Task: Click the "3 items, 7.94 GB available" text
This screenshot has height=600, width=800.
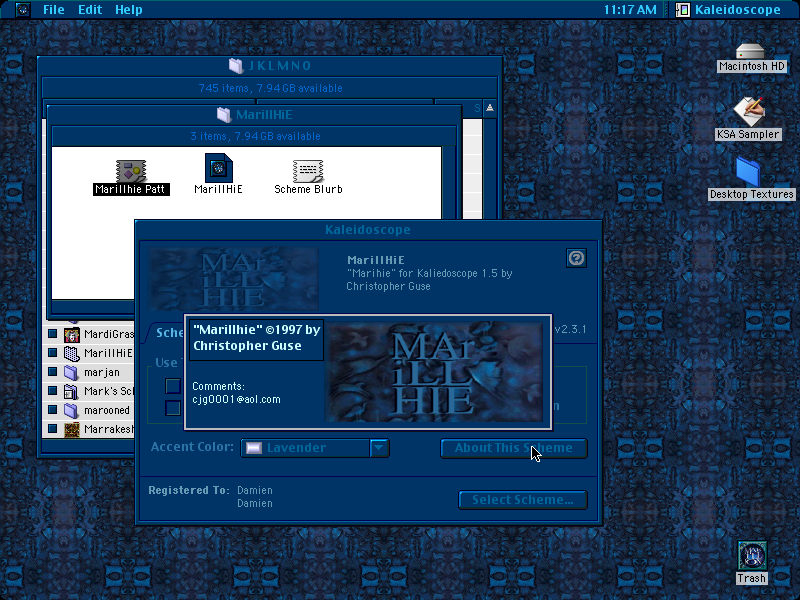Action: coord(255,136)
